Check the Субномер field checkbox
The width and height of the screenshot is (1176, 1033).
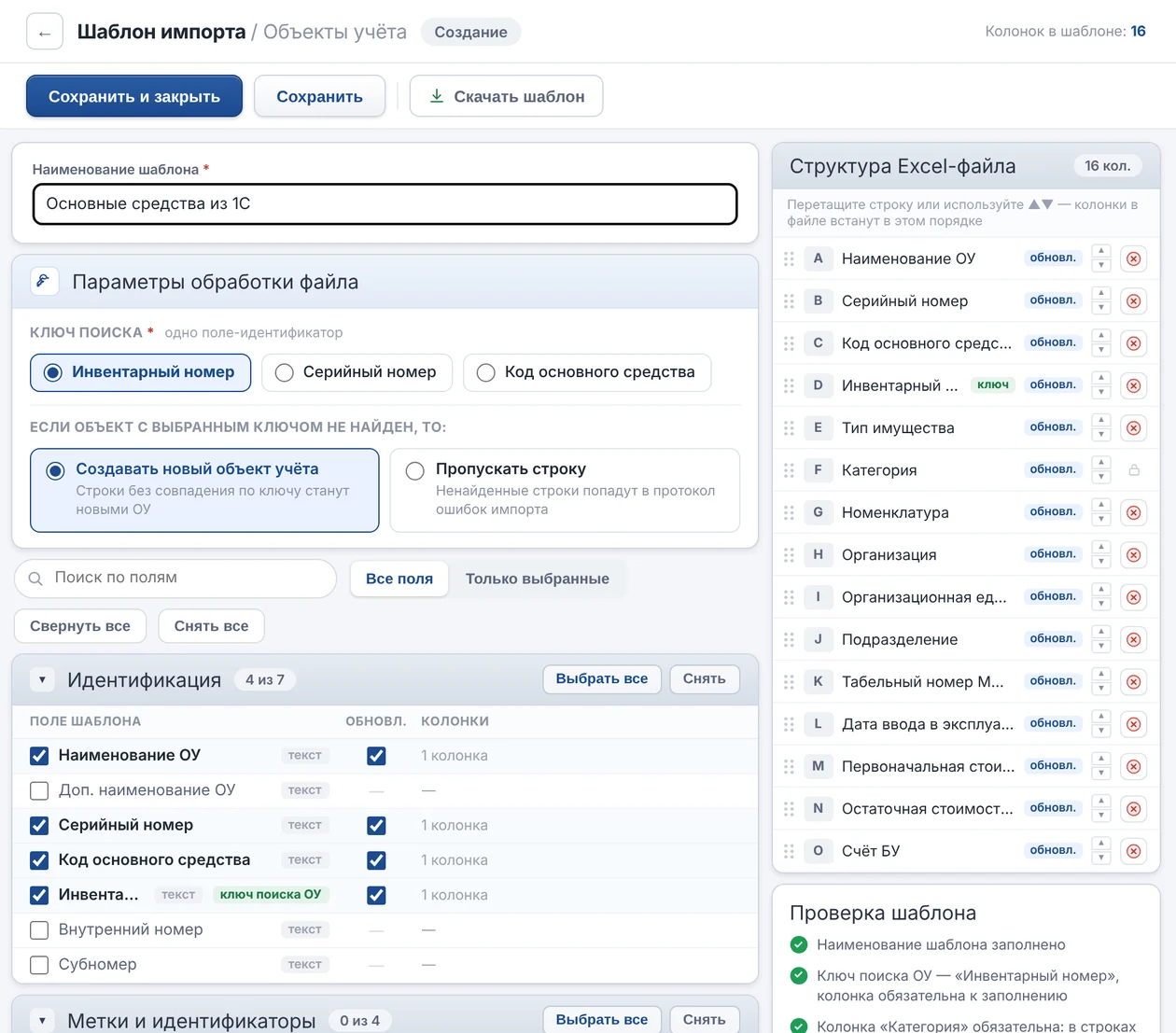click(x=39, y=965)
